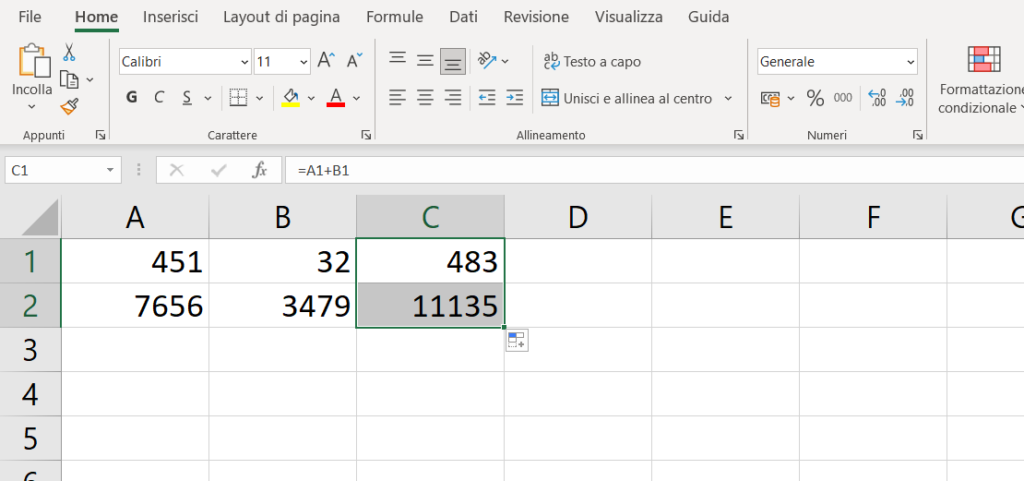The image size is (1024, 481).
Task: Open underline style dropdown arrow
Action: tap(208, 99)
